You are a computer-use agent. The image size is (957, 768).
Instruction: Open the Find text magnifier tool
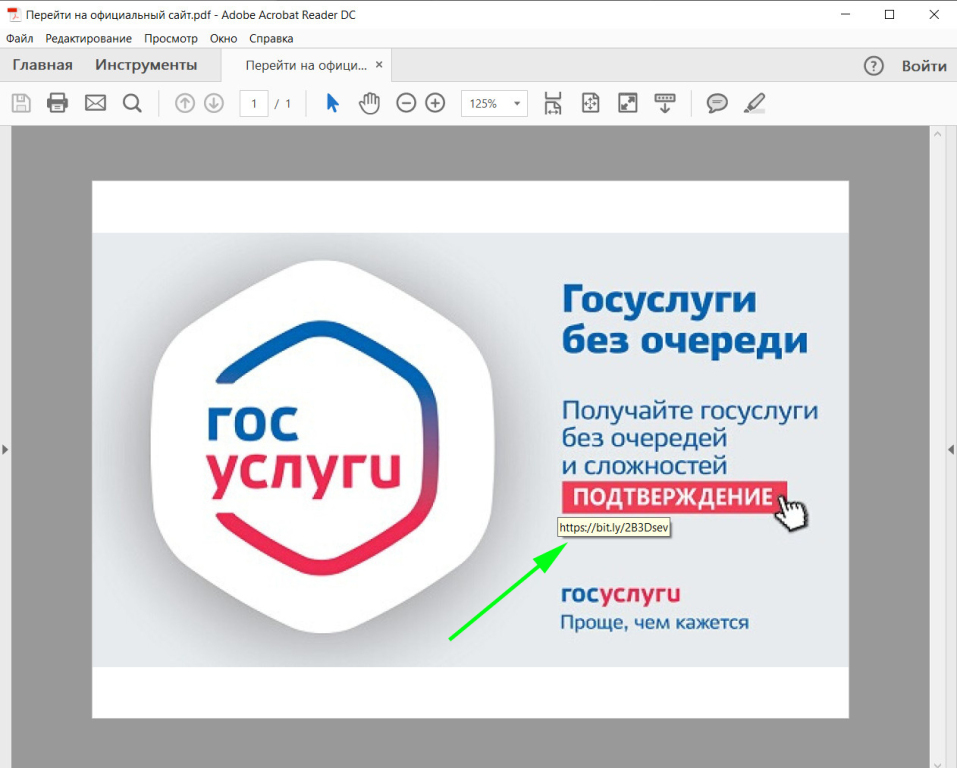[x=132, y=103]
